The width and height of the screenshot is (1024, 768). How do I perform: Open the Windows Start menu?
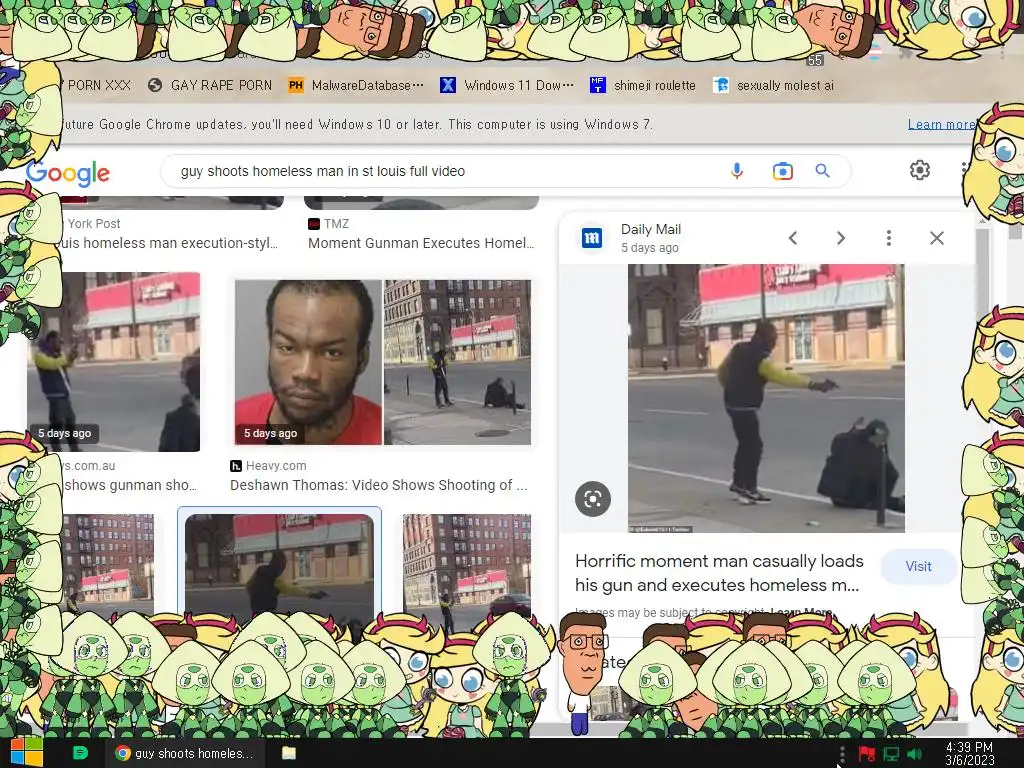(x=26, y=753)
